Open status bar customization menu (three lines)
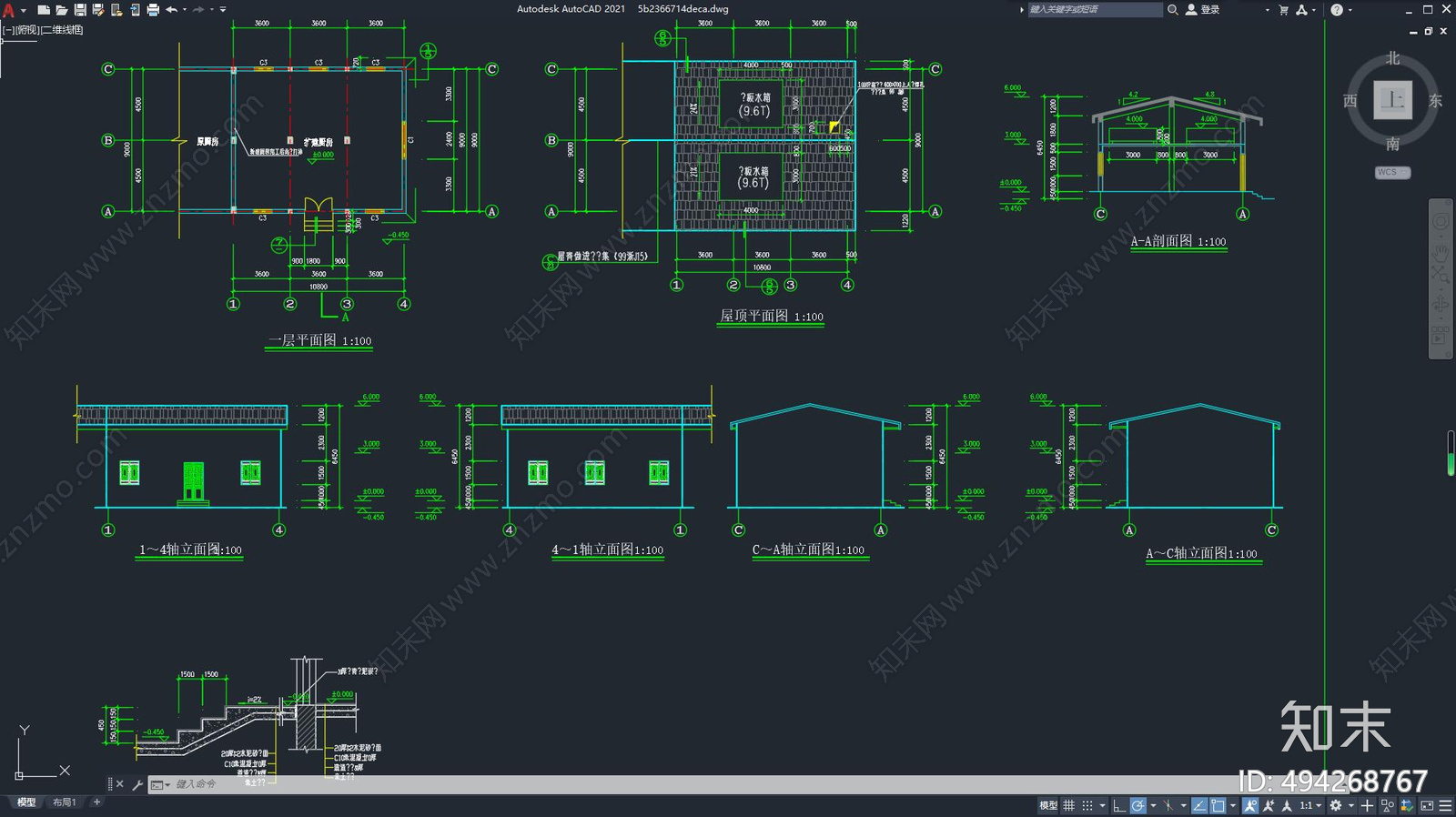 click(x=1445, y=806)
